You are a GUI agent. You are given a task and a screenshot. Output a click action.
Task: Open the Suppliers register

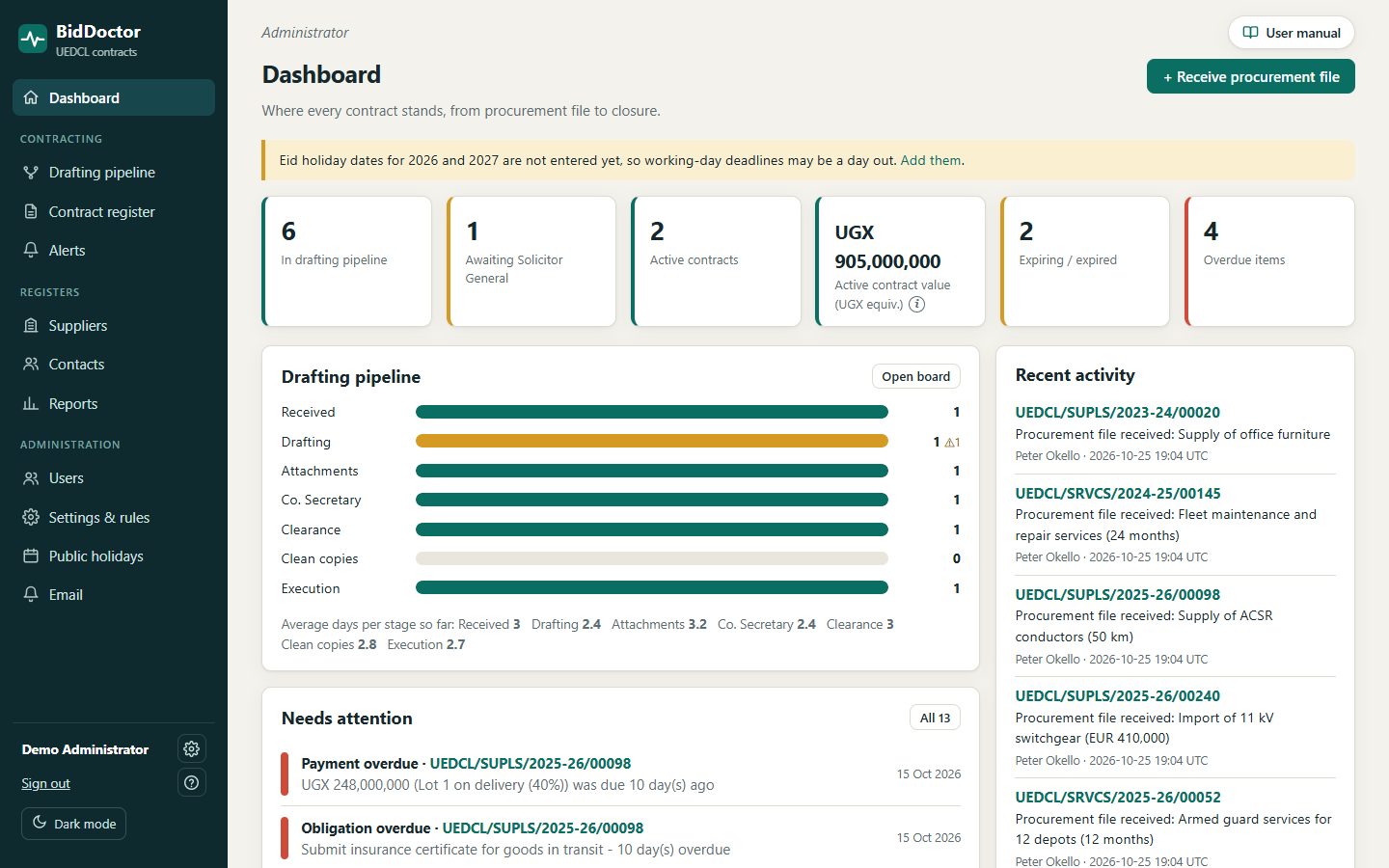[114, 326]
